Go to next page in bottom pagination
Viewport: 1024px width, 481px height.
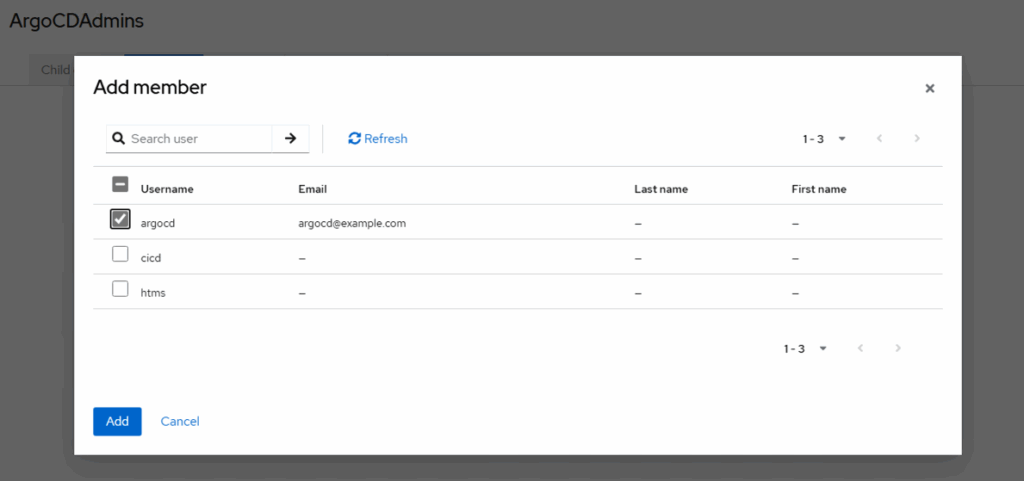click(x=898, y=349)
